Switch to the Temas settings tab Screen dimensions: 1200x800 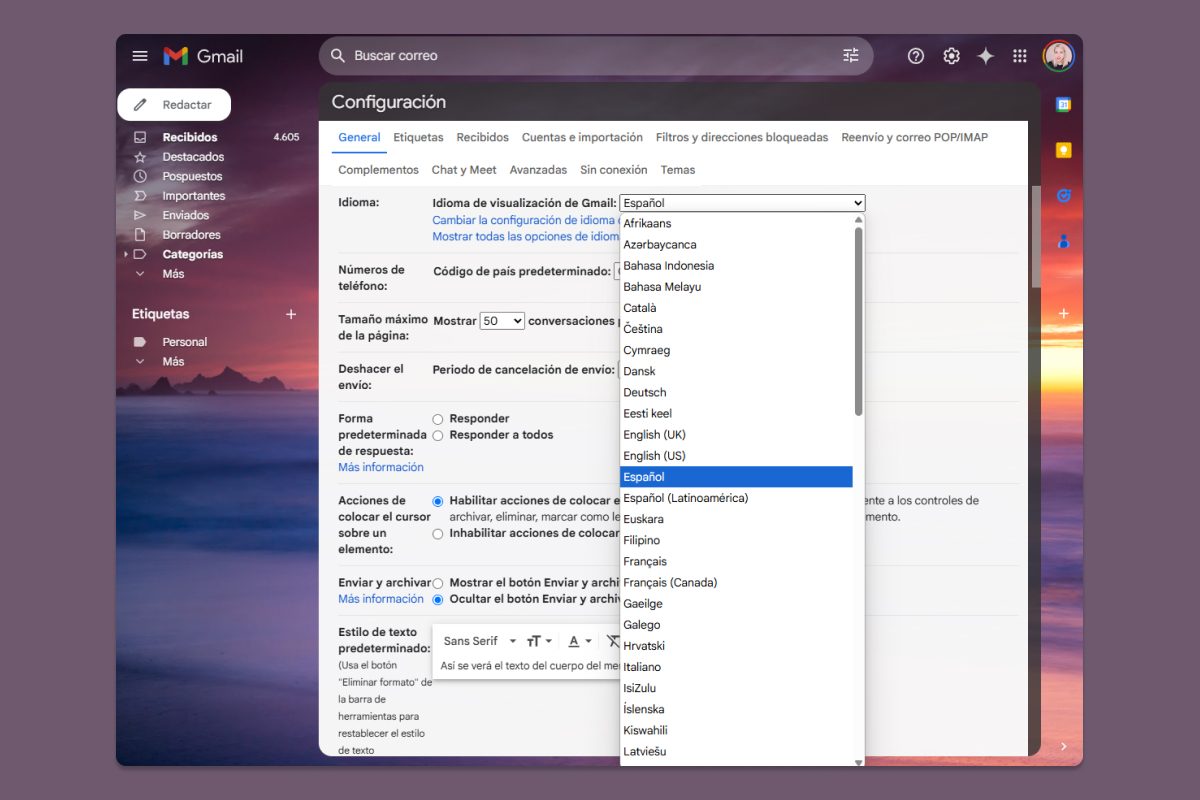tap(678, 169)
